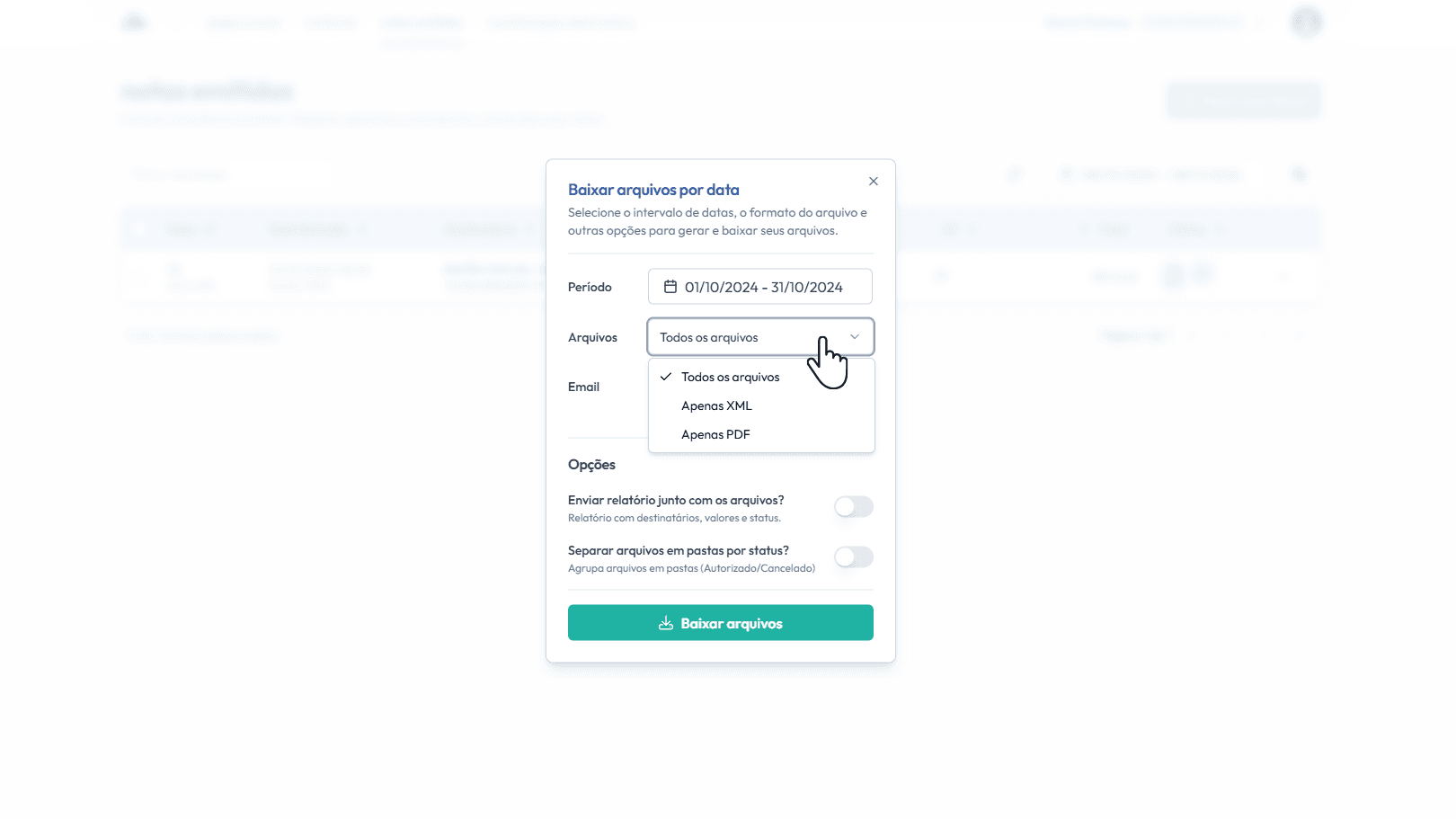Viewport: 1456px width, 819px height.
Task: Click the blurred search field above the table
Action: 225,174
